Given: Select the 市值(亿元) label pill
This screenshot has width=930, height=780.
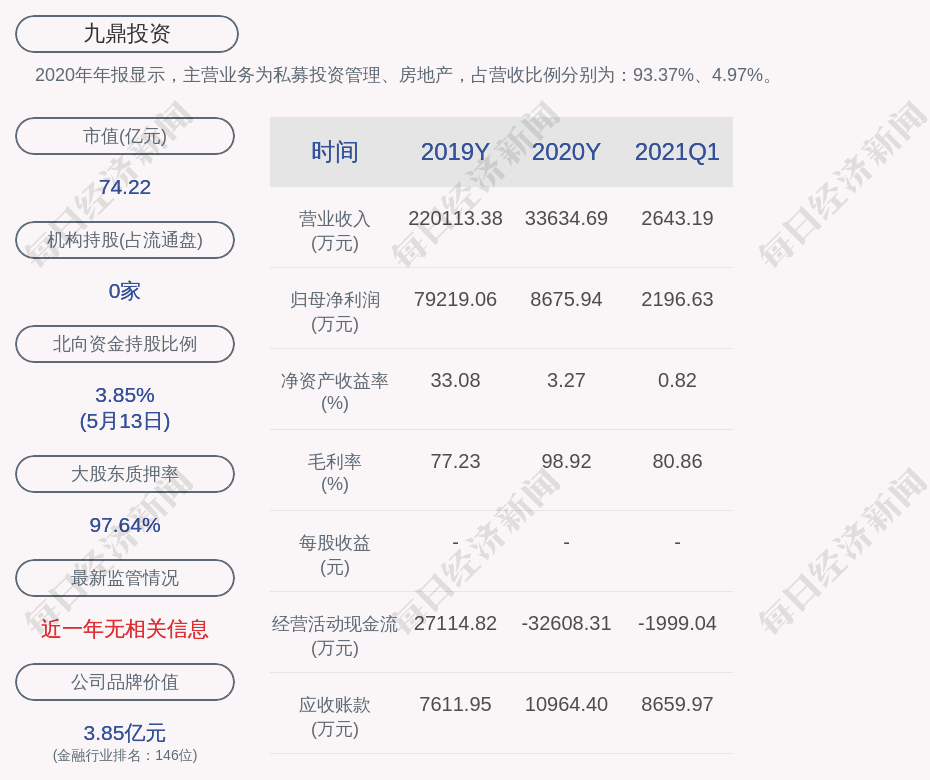Looking at the screenshot, I should pos(125,136).
